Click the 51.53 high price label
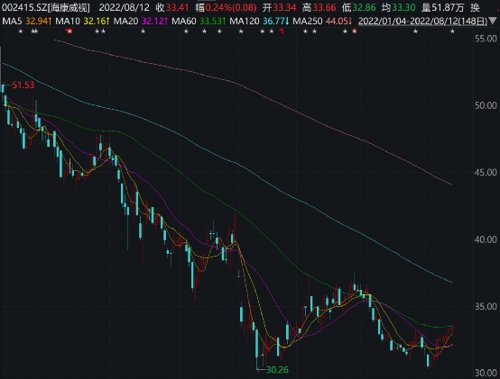The height and width of the screenshot is (379, 500). point(23,85)
